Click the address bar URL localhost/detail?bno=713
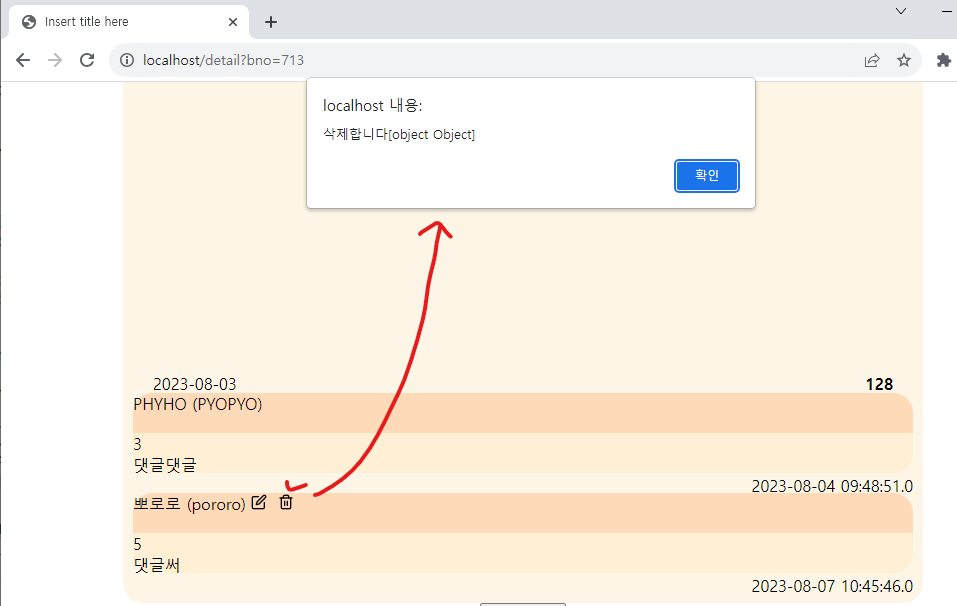The width and height of the screenshot is (957, 606). 223,60
